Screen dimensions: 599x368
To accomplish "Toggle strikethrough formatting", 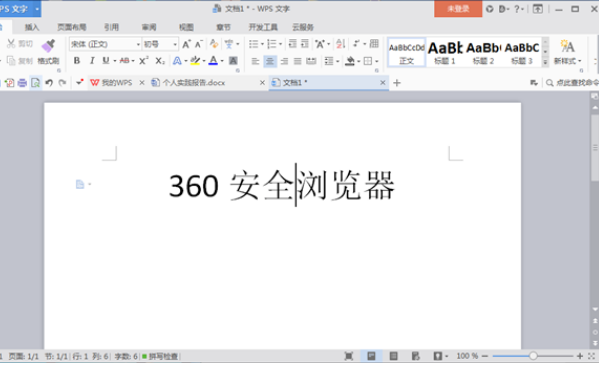I will pos(124,60).
